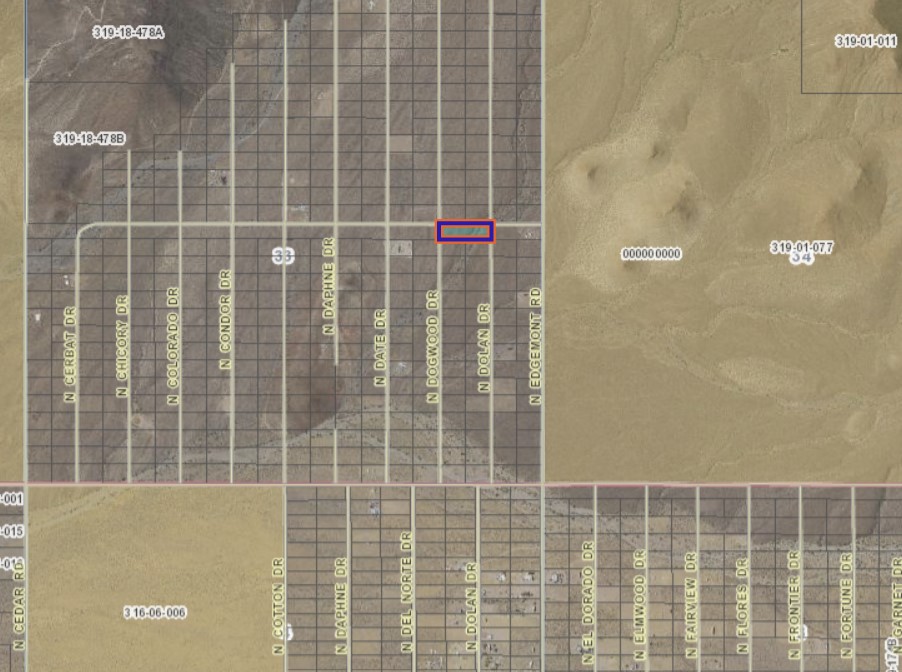This screenshot has width=902, height=672.
Task: Select the N Chicory Dr label
Action: pyautogui.click(x=122, y=346)
